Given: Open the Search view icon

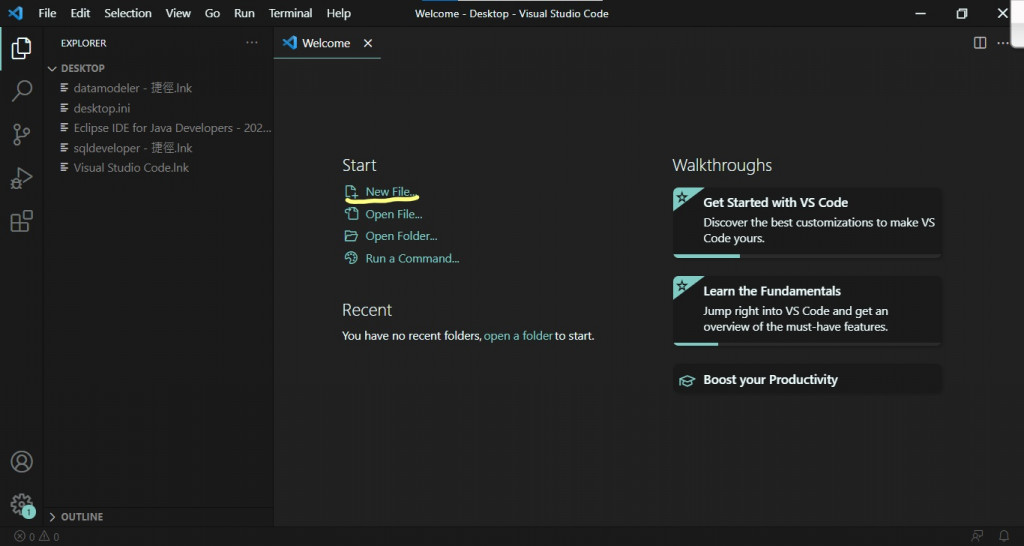Looking at the screenshot, I should 22,91.
